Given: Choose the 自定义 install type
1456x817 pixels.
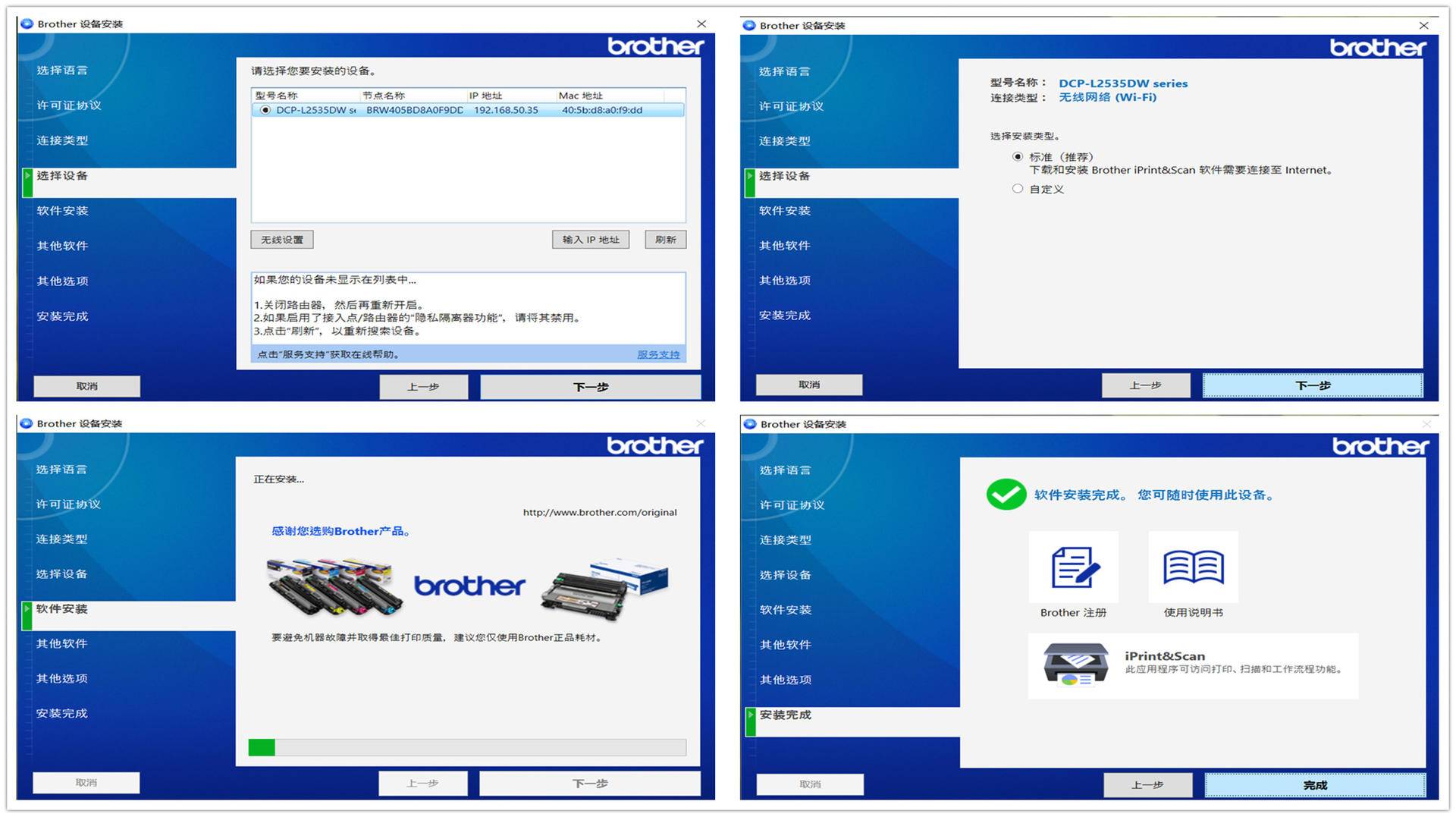Looking at the screenshot, I should coord(1018,189).
